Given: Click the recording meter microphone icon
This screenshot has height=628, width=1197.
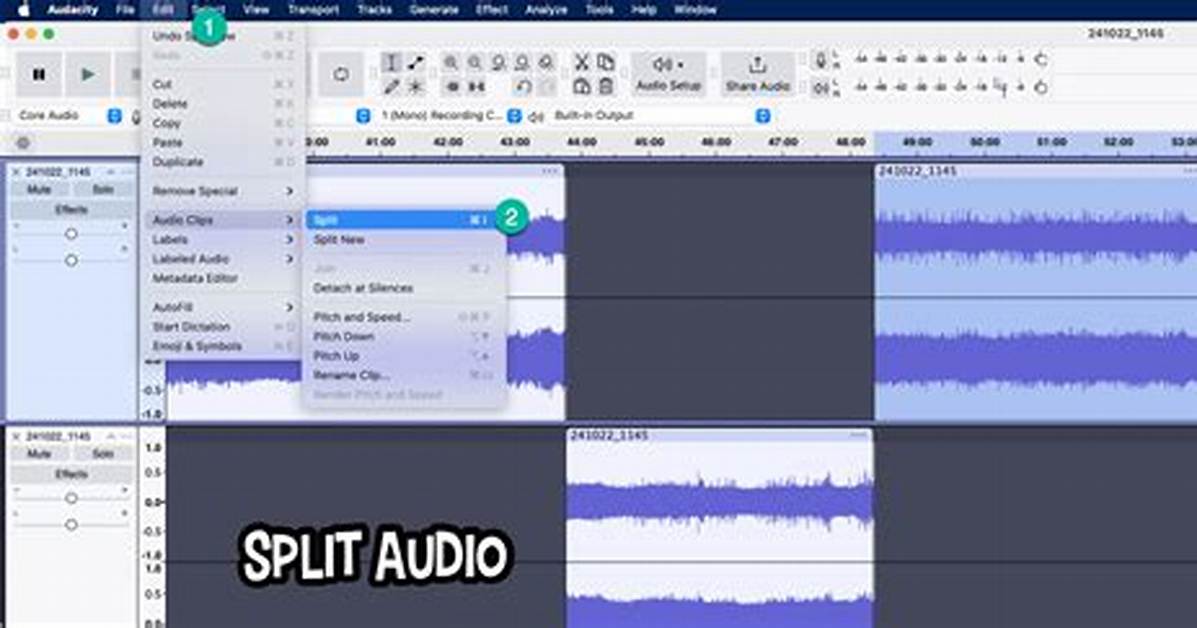Looking at the screenshot, I should [821, 60].
